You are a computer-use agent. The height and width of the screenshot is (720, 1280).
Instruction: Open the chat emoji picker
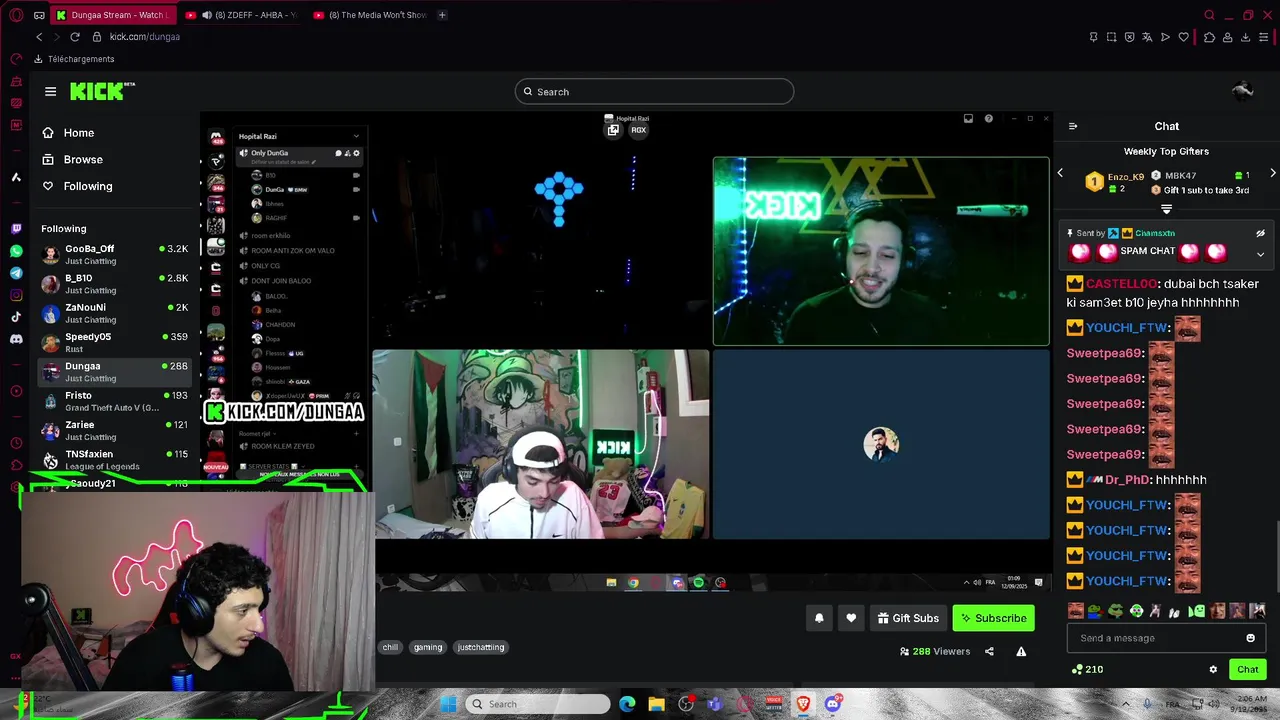1250,638
